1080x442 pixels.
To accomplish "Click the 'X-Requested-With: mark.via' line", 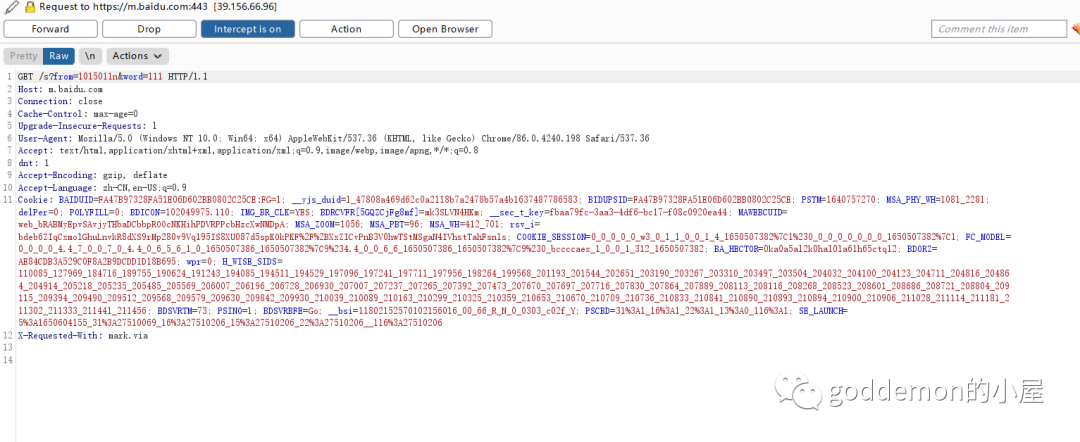I will (83, 336).
